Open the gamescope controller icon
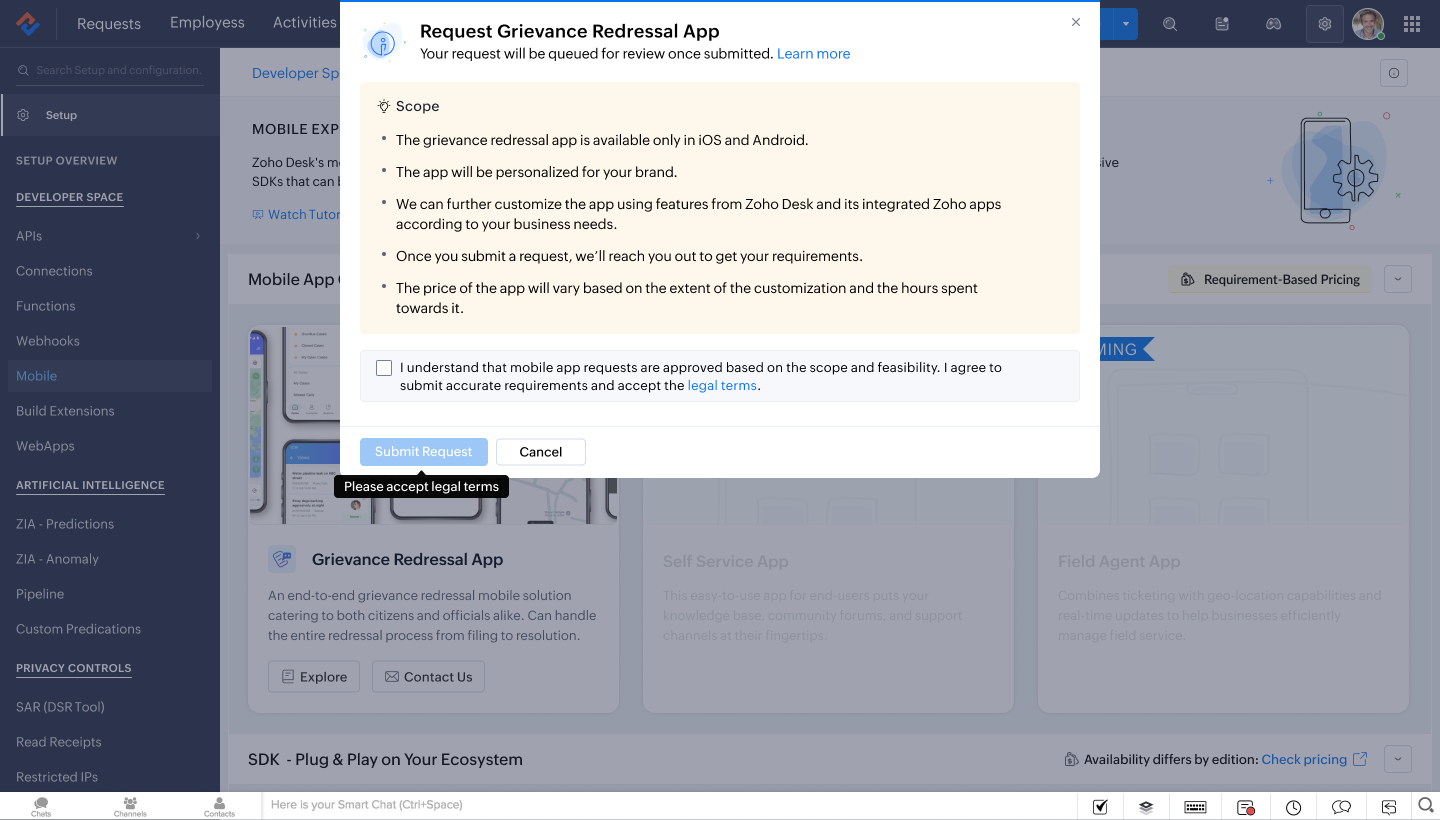 (1273, 24)
